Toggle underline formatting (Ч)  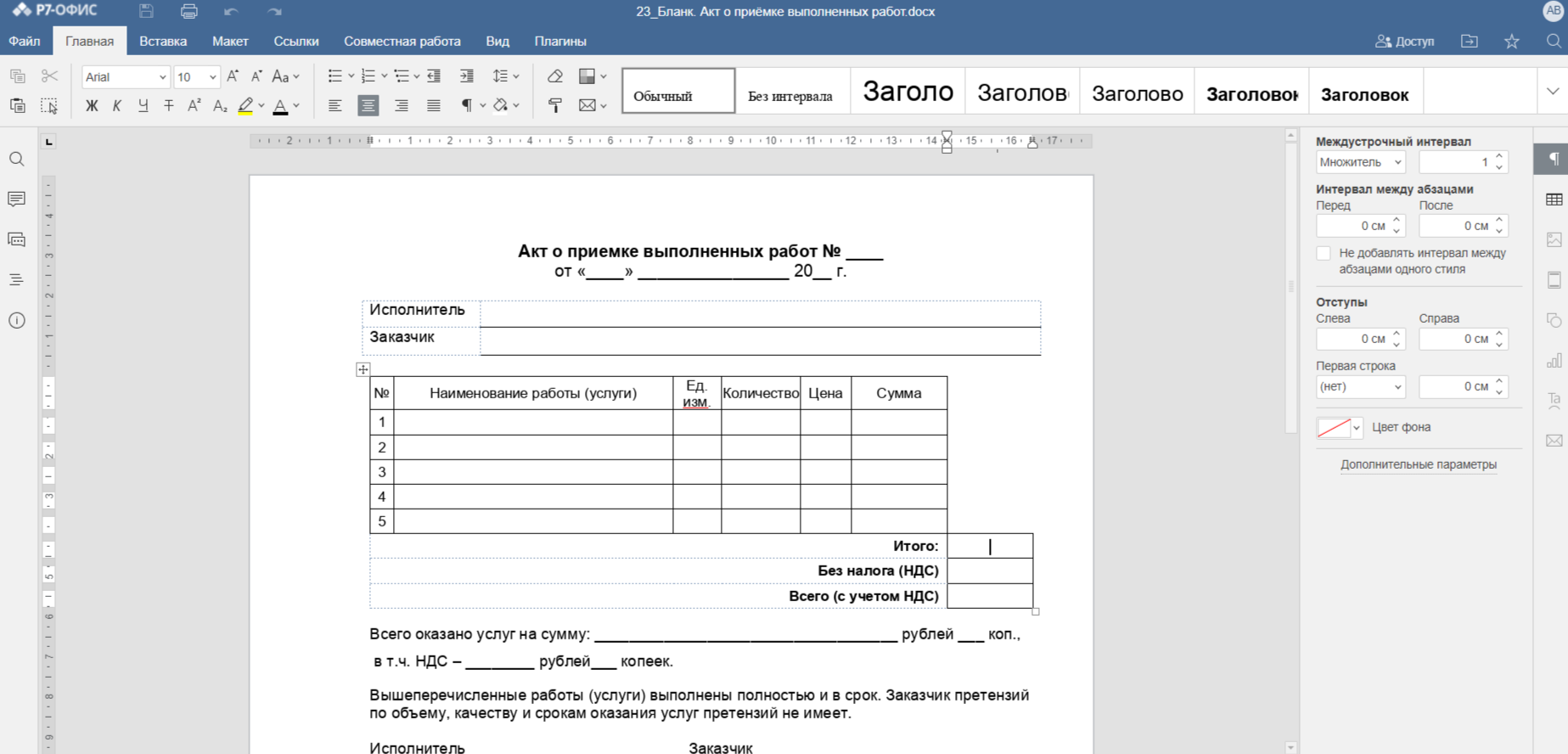click(x=143, y=105)
